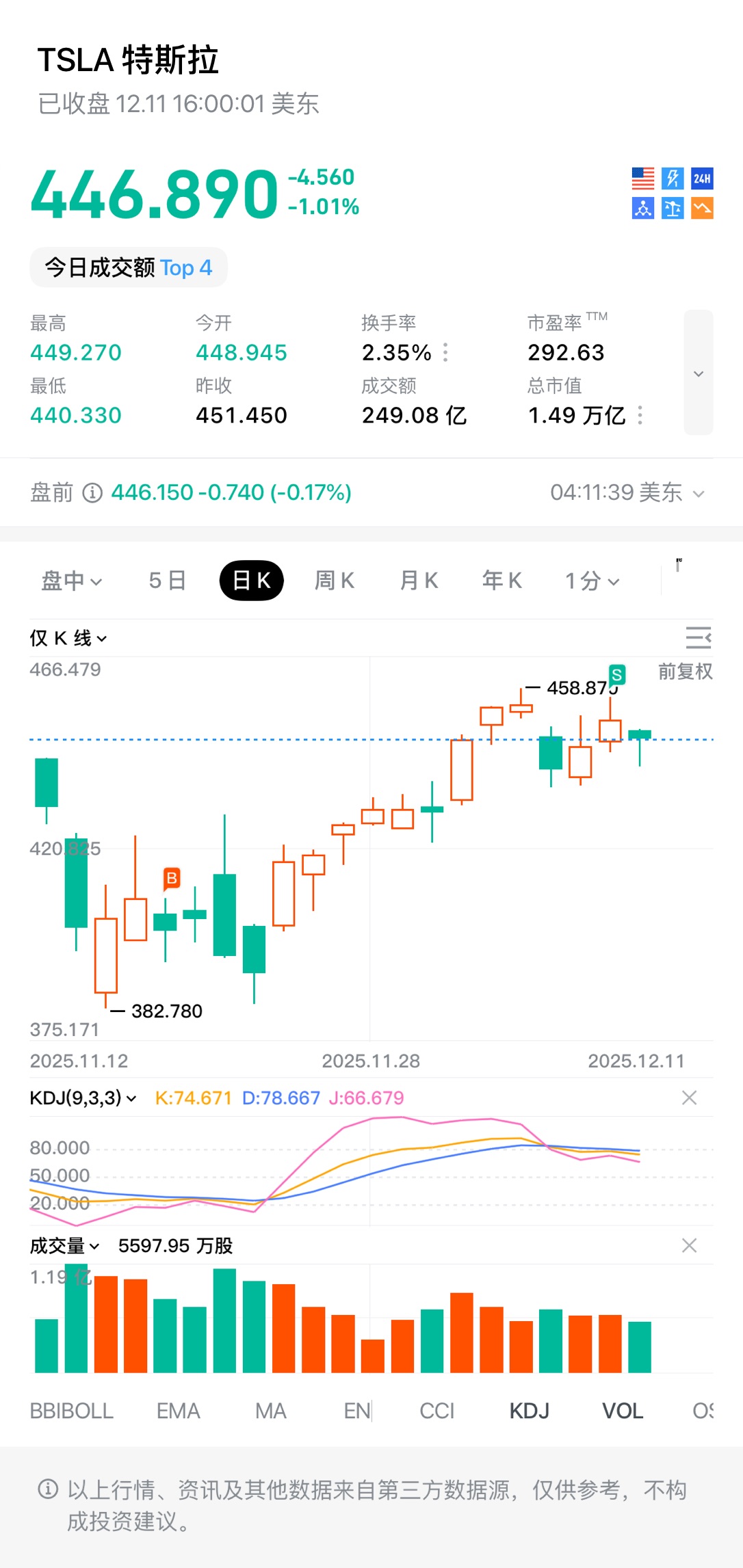Tap the orange downtrend chart icon

[x=702, y=208]
